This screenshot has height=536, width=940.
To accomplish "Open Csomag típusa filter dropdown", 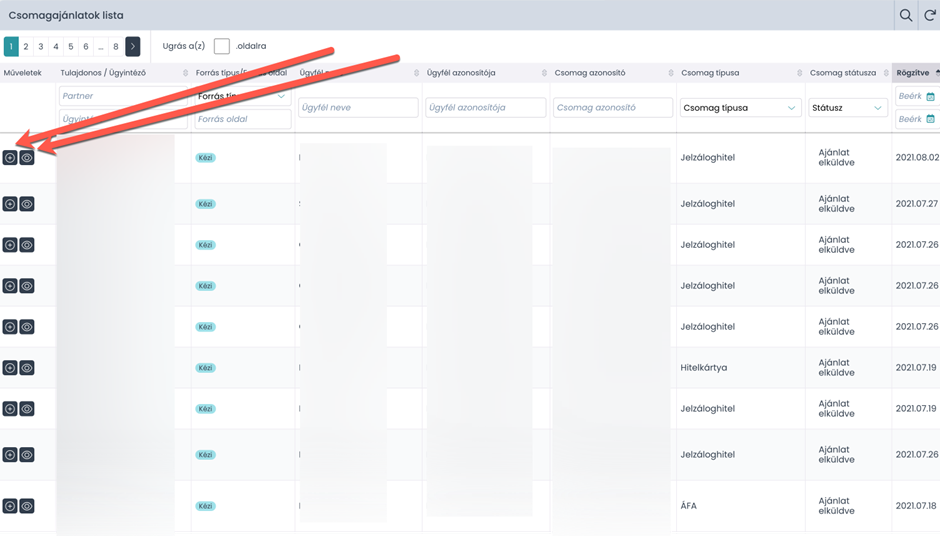I will click(740, 108).
